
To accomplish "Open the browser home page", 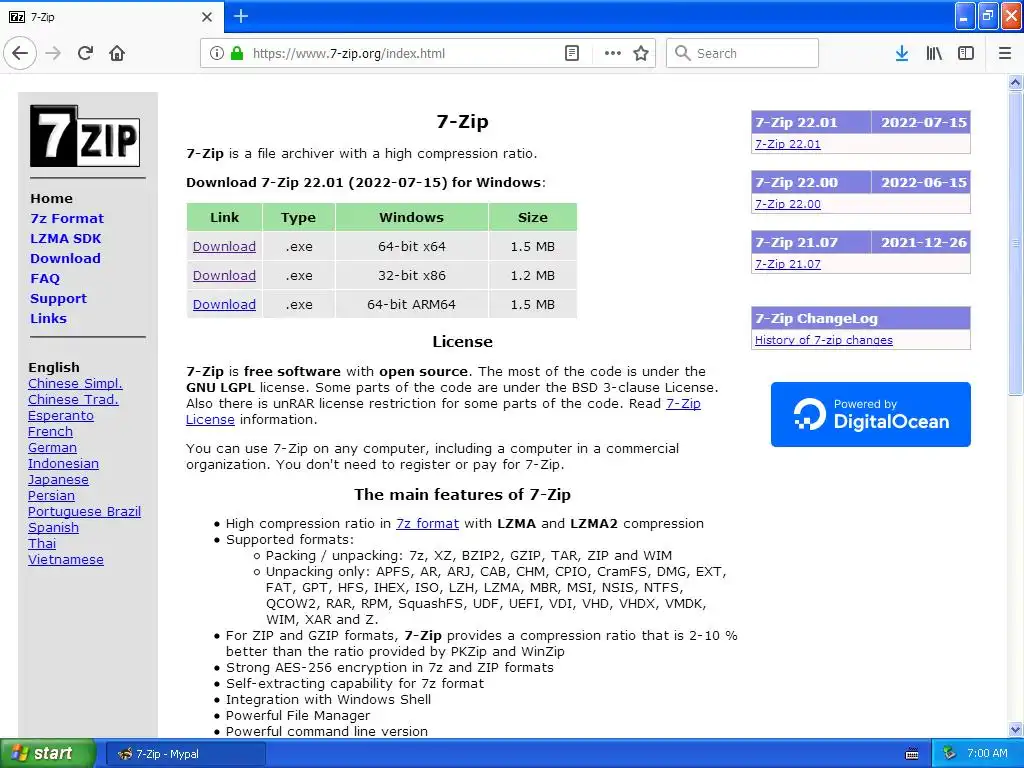I will tap(117, 54).
